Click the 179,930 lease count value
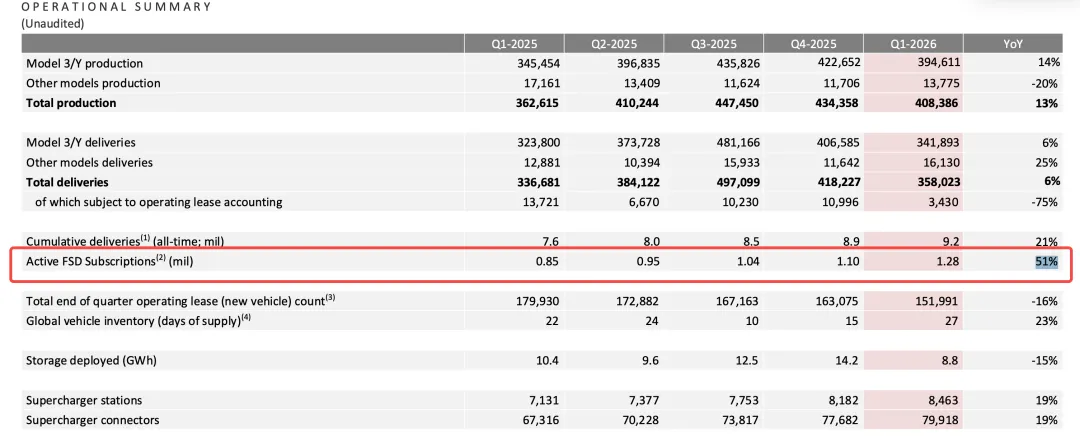This screenshot has height=436, width=1080. [x=539, y=301]
